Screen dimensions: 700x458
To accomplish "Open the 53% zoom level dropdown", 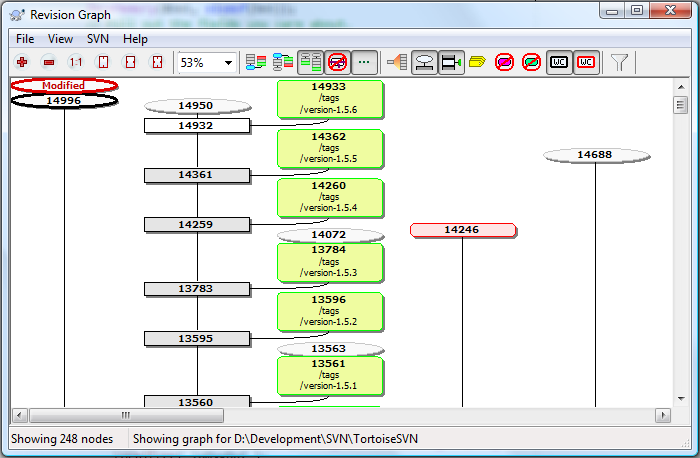I will click(228, 63).
